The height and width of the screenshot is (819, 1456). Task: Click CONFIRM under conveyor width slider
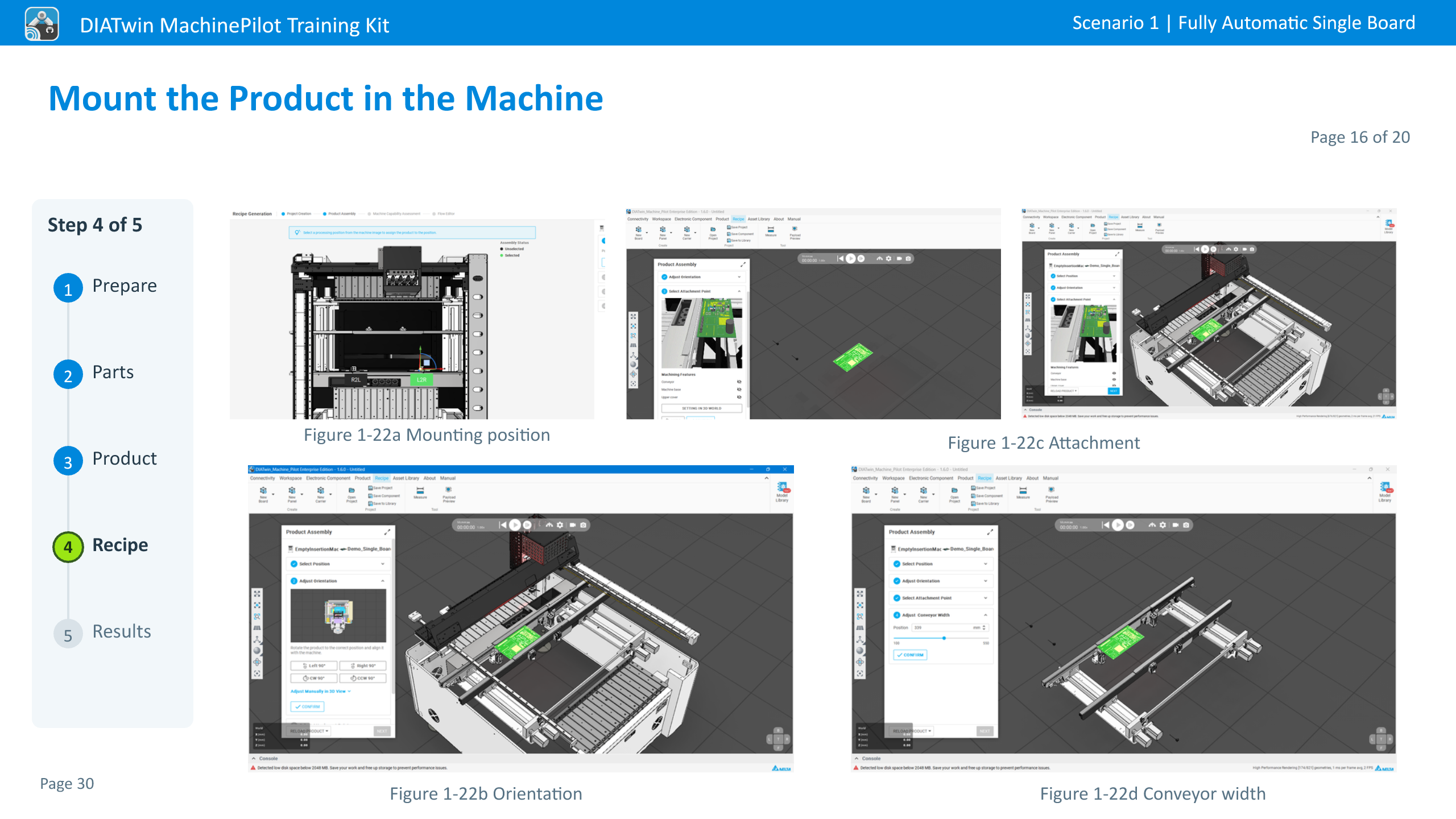point(910,655)
